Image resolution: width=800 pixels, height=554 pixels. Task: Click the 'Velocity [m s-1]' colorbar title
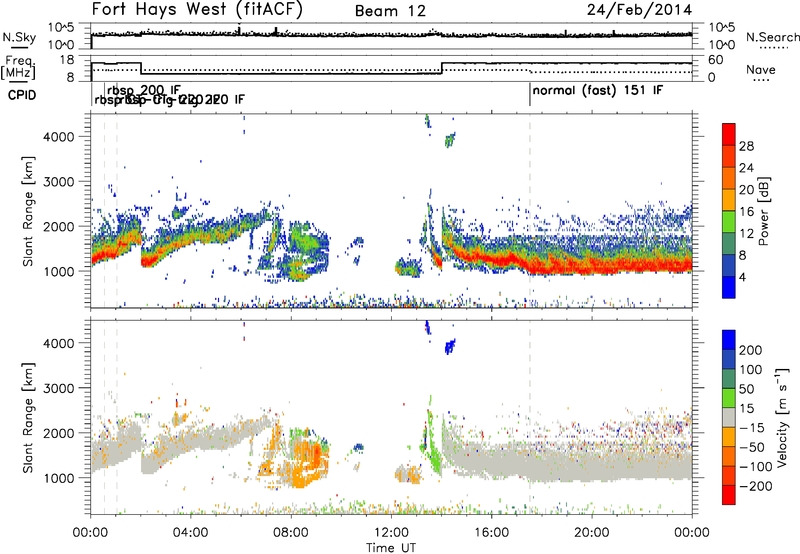pyautogui.click(x=782, y=417)
